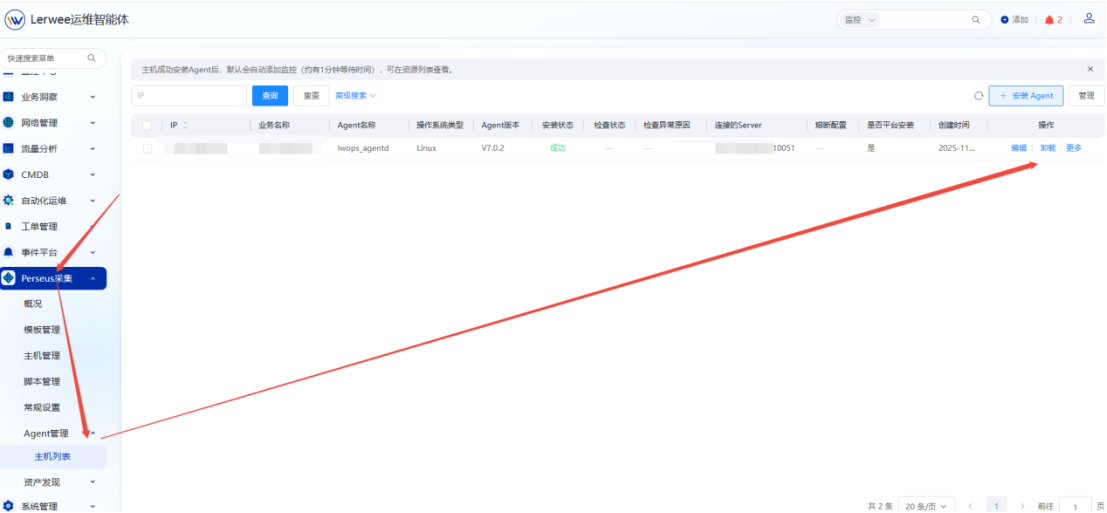Expand the CMDB menu chevron
The image size is (1107, 513).
[x=92, y=174]
